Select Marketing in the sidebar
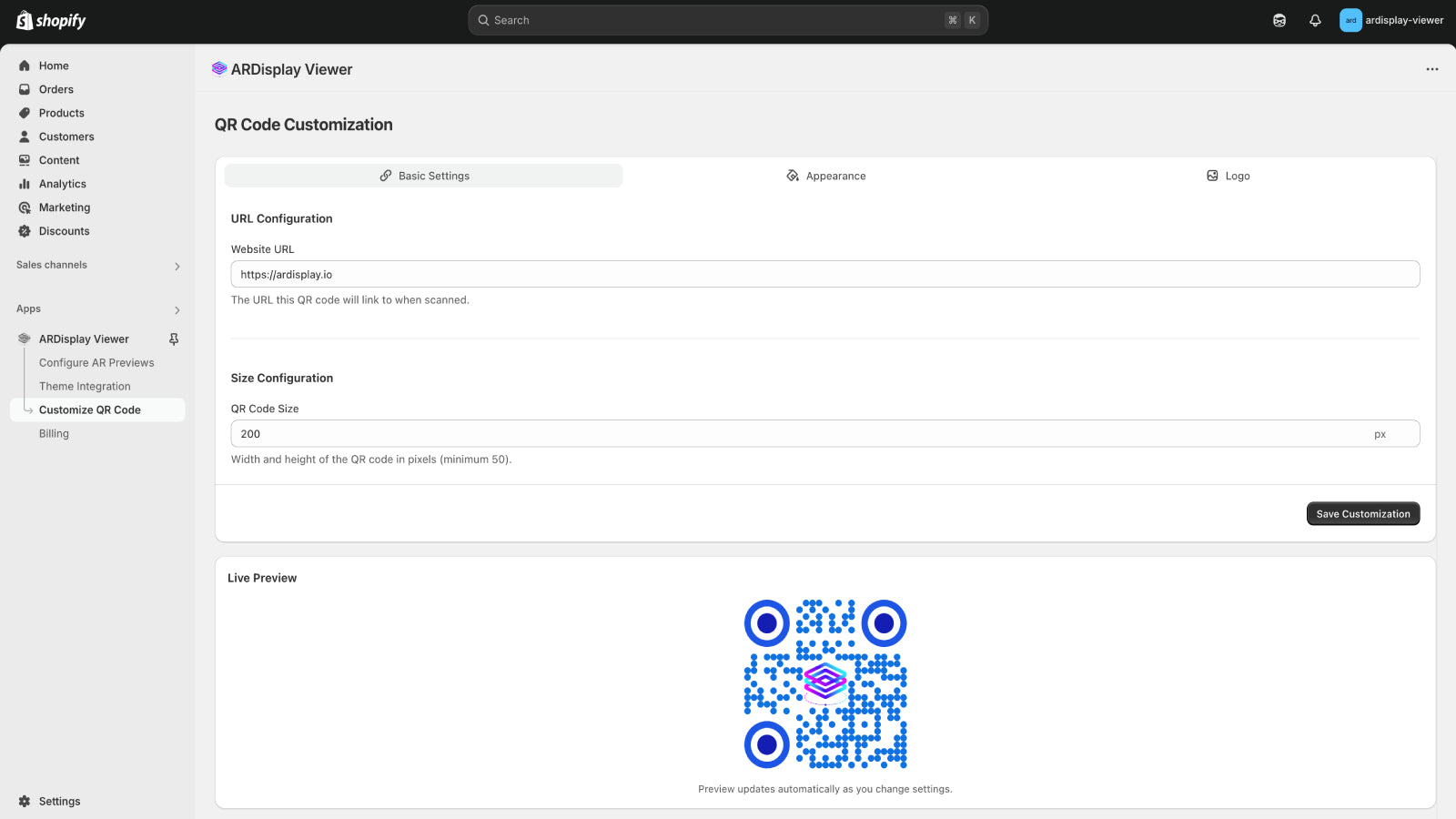Screen dimensions: 1456x819 (x=65, y=207)
